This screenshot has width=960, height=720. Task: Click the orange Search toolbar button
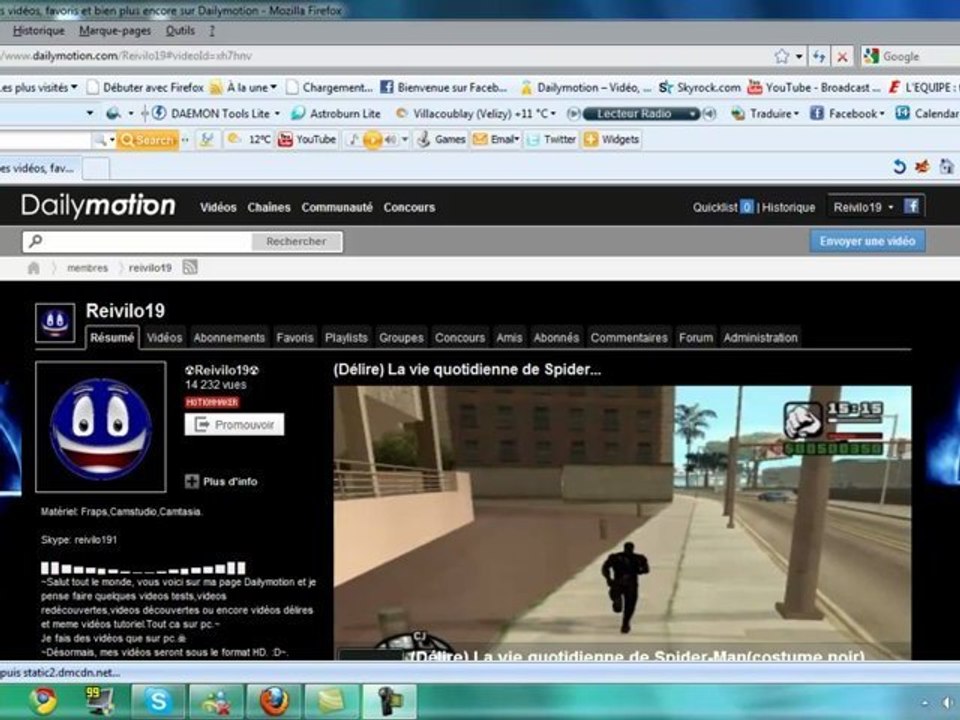148,140
